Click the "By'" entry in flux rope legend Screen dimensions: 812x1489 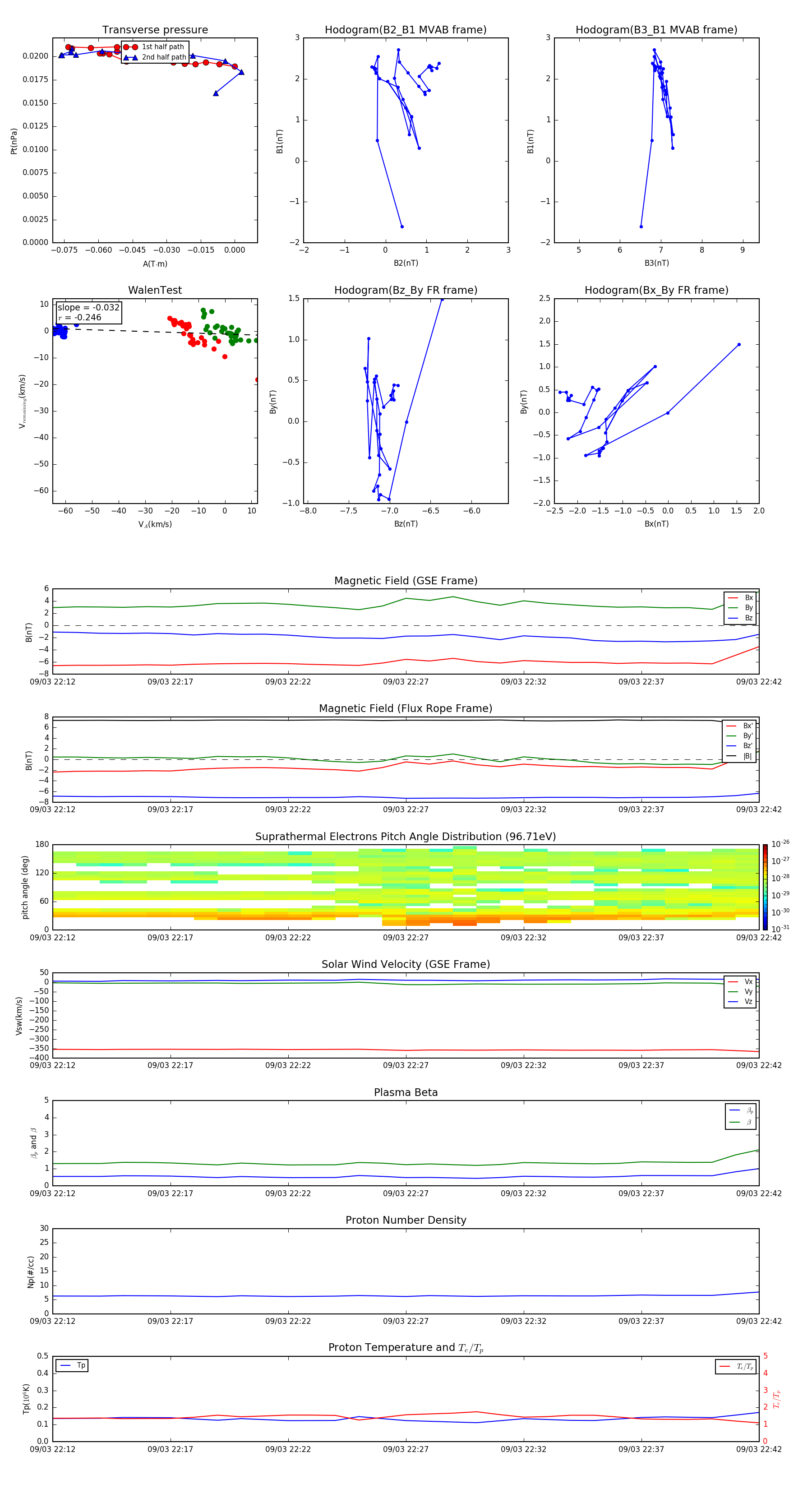[739, 736]
